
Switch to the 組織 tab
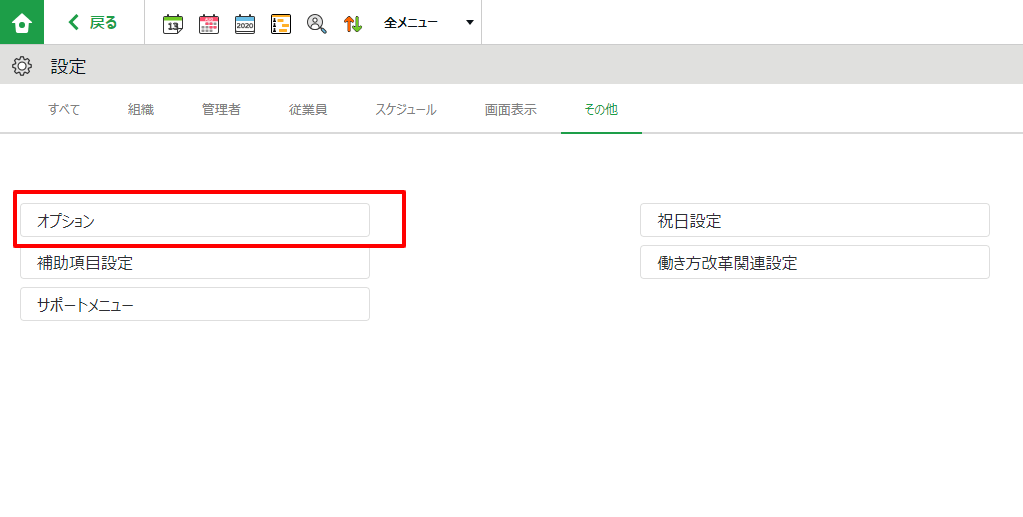pos(141,110)
